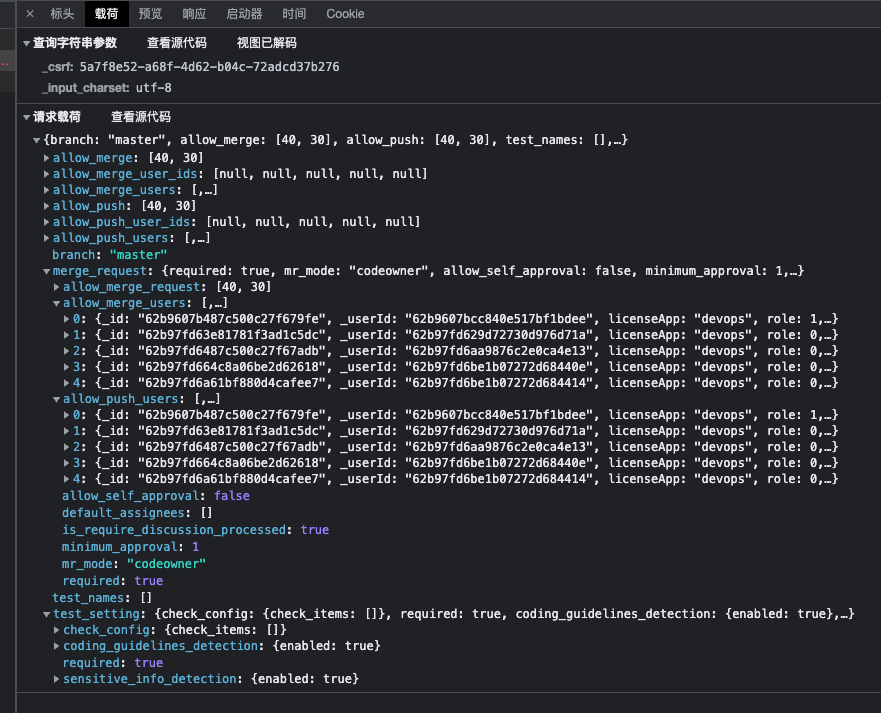881x713 pixels.
Task: Expand allow_merge_user_ids array
Action: pos(47,174)
